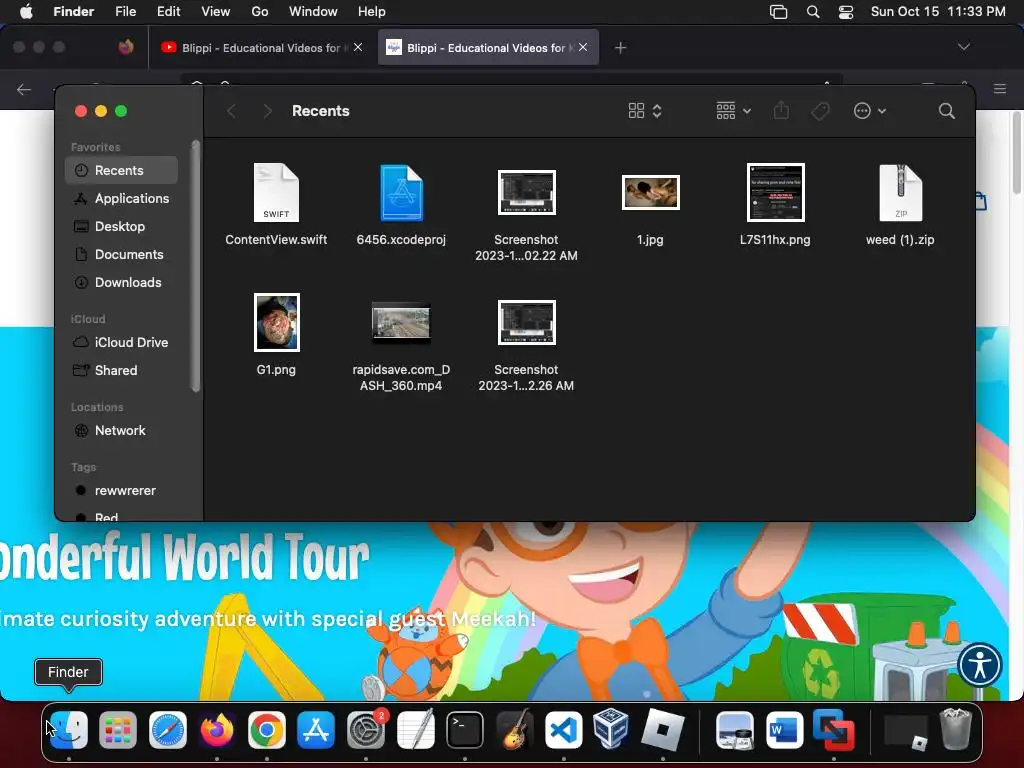Launch Safari from the Dock
Image resolution: width=1024 pixels, height=768 pixels.
pos(168,729)
